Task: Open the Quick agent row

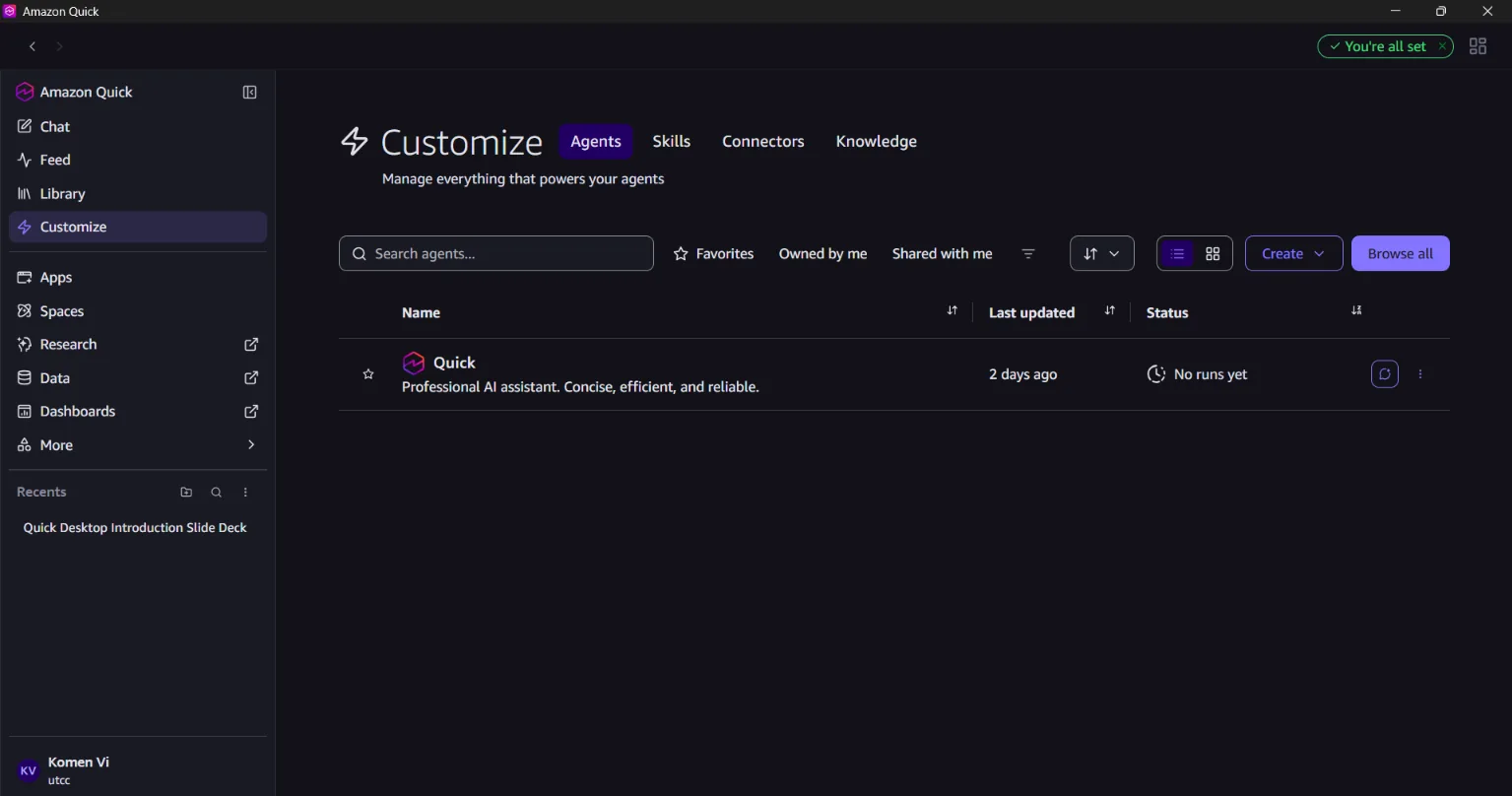Action: (x=894, y=374)
